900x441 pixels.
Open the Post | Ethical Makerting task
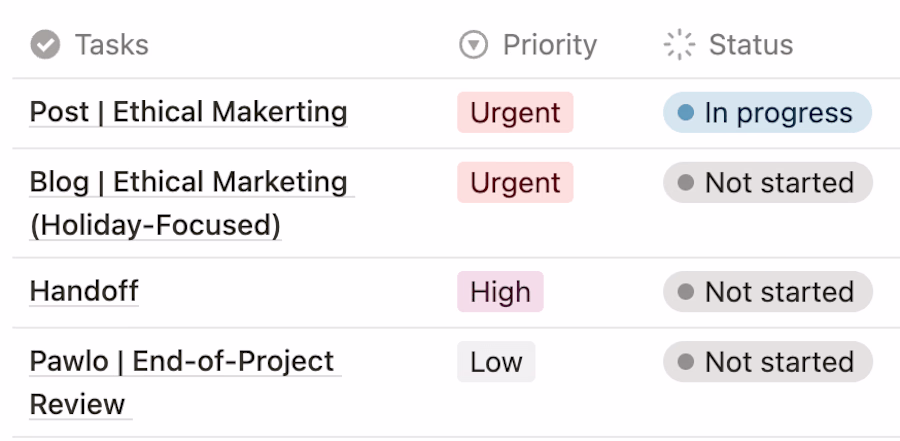point(188,112)
